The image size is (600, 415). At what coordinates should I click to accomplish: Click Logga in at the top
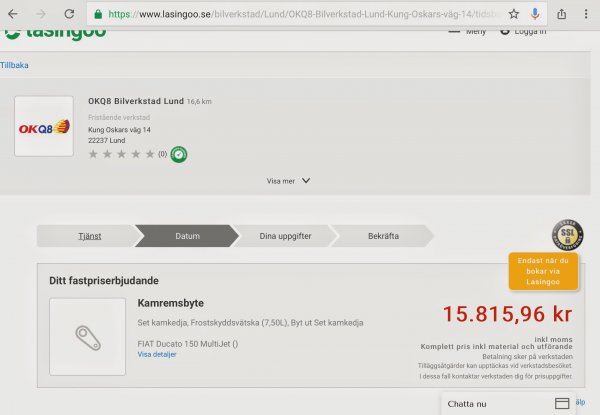tap(530, 32)
